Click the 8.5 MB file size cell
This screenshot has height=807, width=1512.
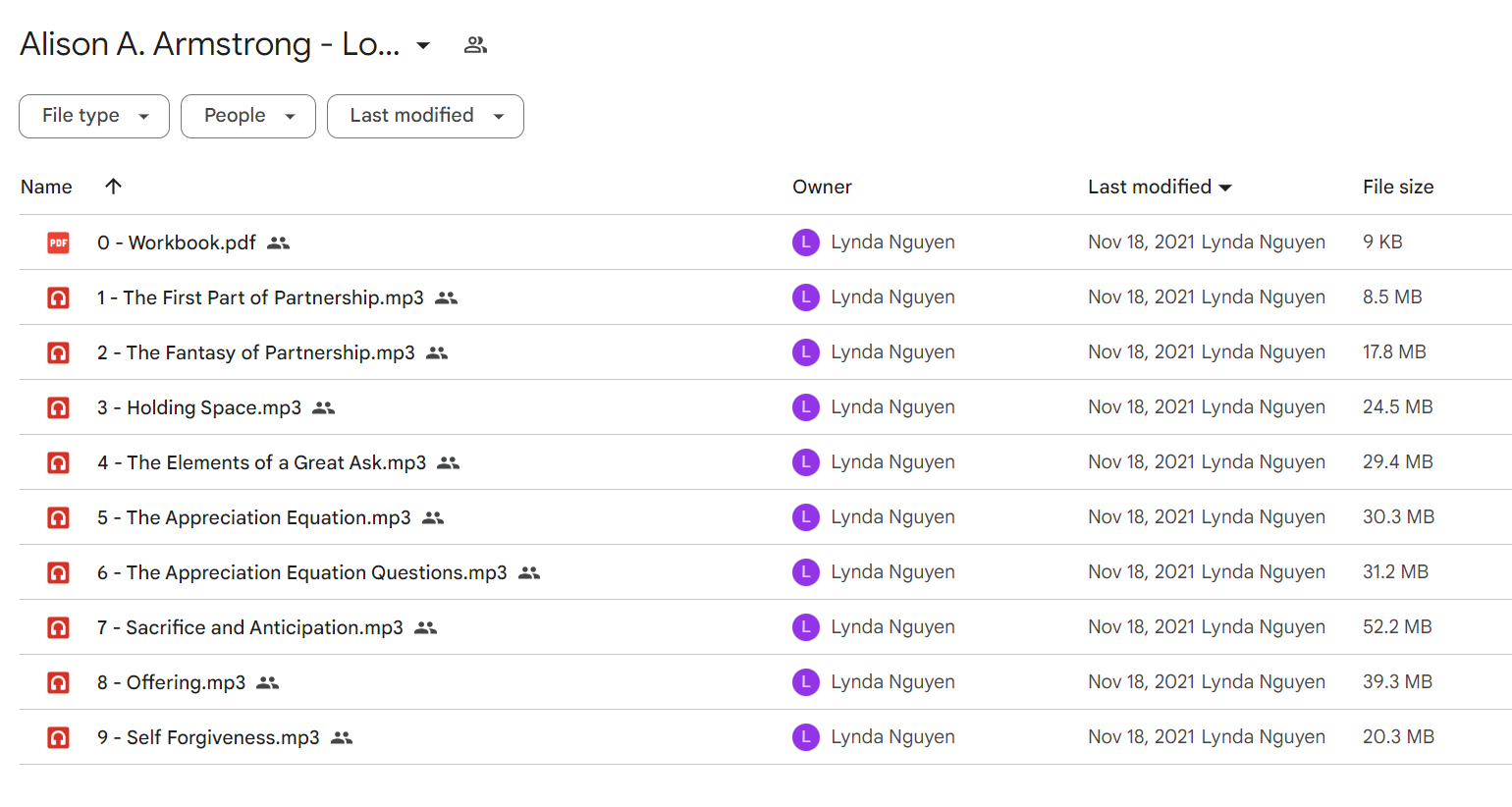1392,297
